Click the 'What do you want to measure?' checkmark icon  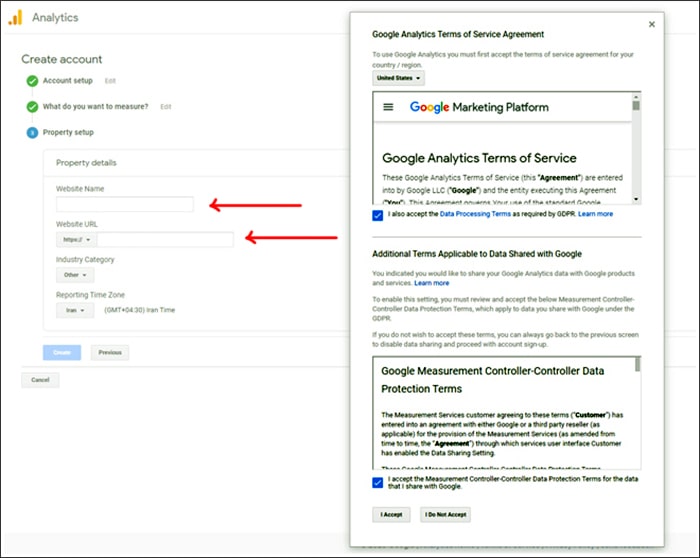[x=32, y=107]
